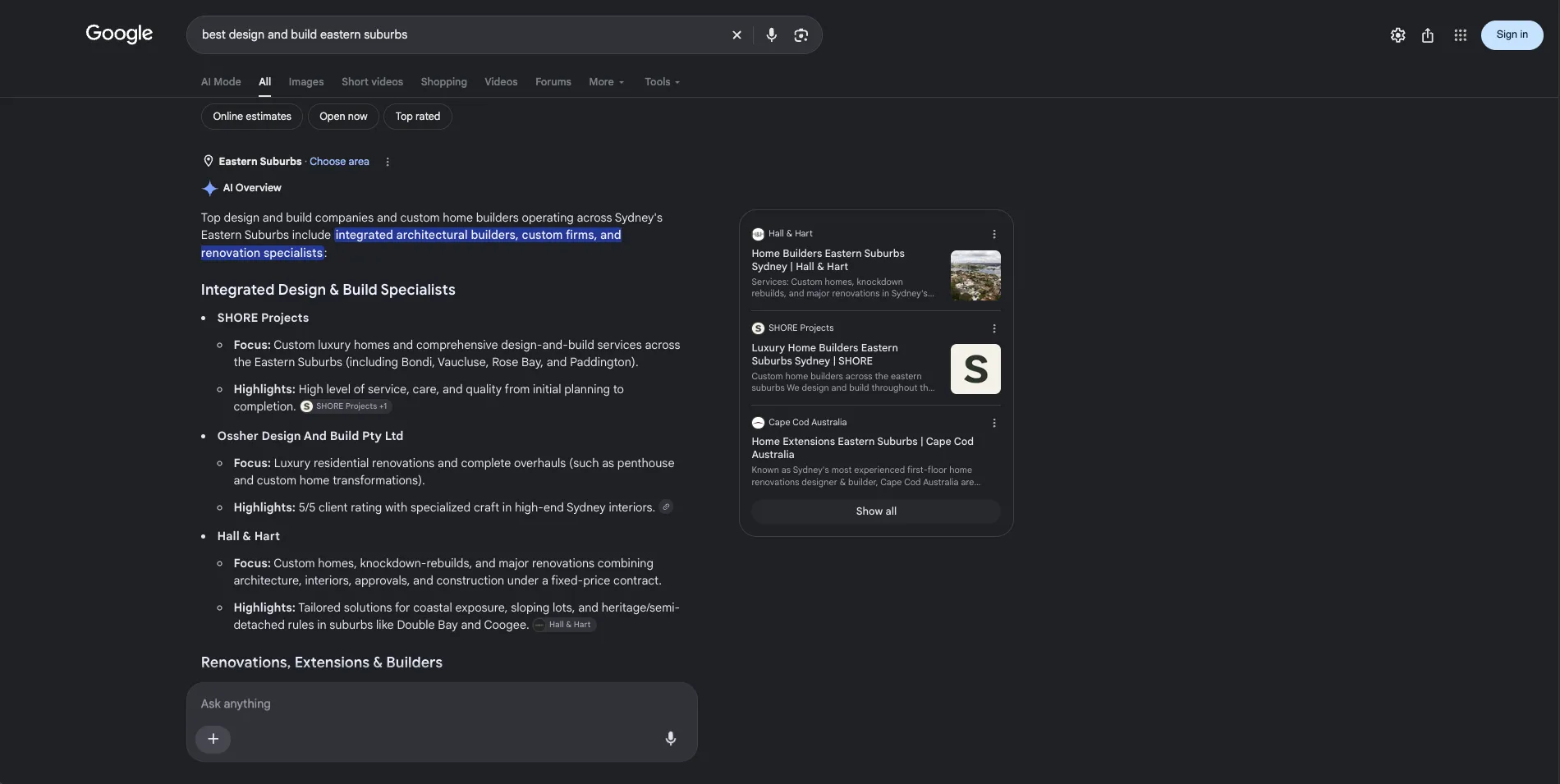Click the microphone icon in the Ask anything box
Image resolution: width=1560 pixels, height=784 pixels.
coord(671,739)
